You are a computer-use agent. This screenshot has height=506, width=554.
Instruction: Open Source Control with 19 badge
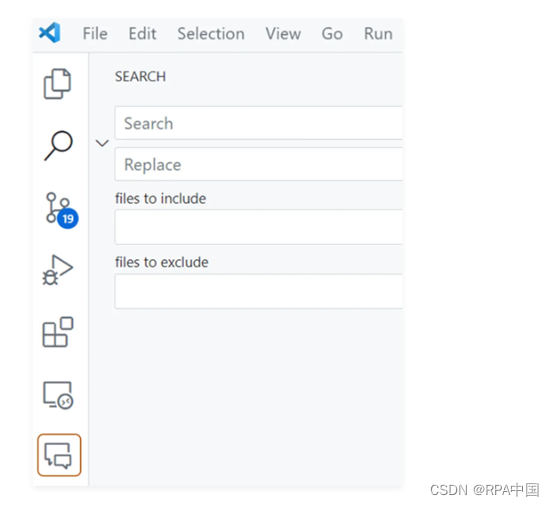pos(61,210)
